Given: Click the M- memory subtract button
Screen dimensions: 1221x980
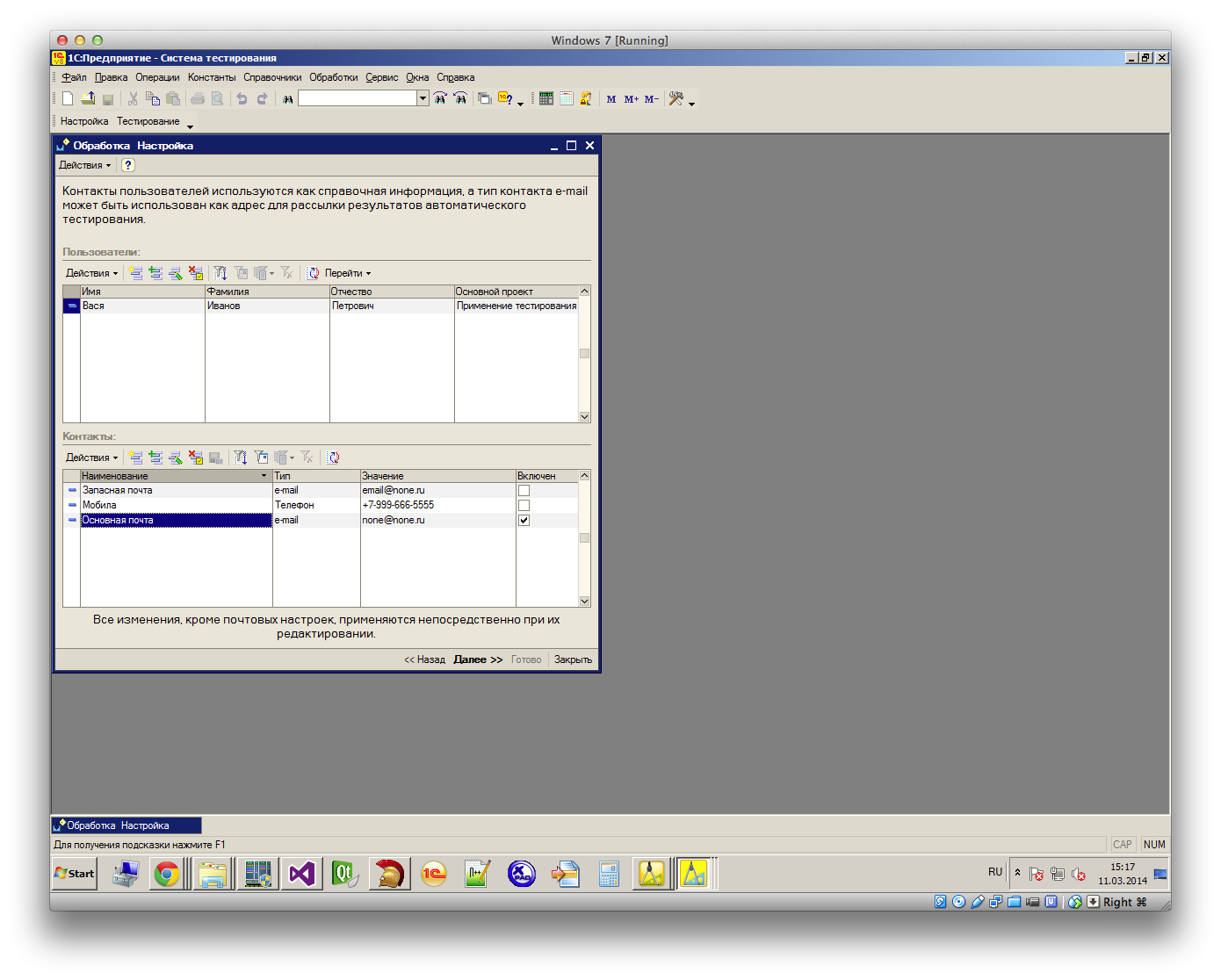Looking at the screenshot, I should point(652,99).
